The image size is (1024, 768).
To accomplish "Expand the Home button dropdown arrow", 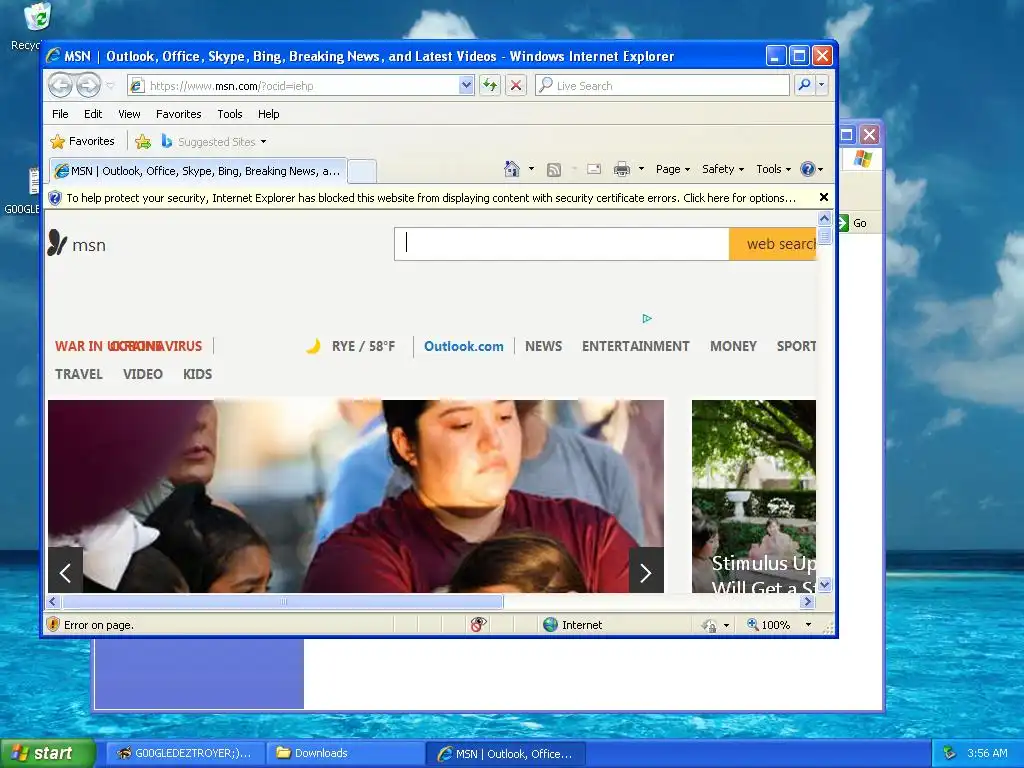I will click(531, 169).
